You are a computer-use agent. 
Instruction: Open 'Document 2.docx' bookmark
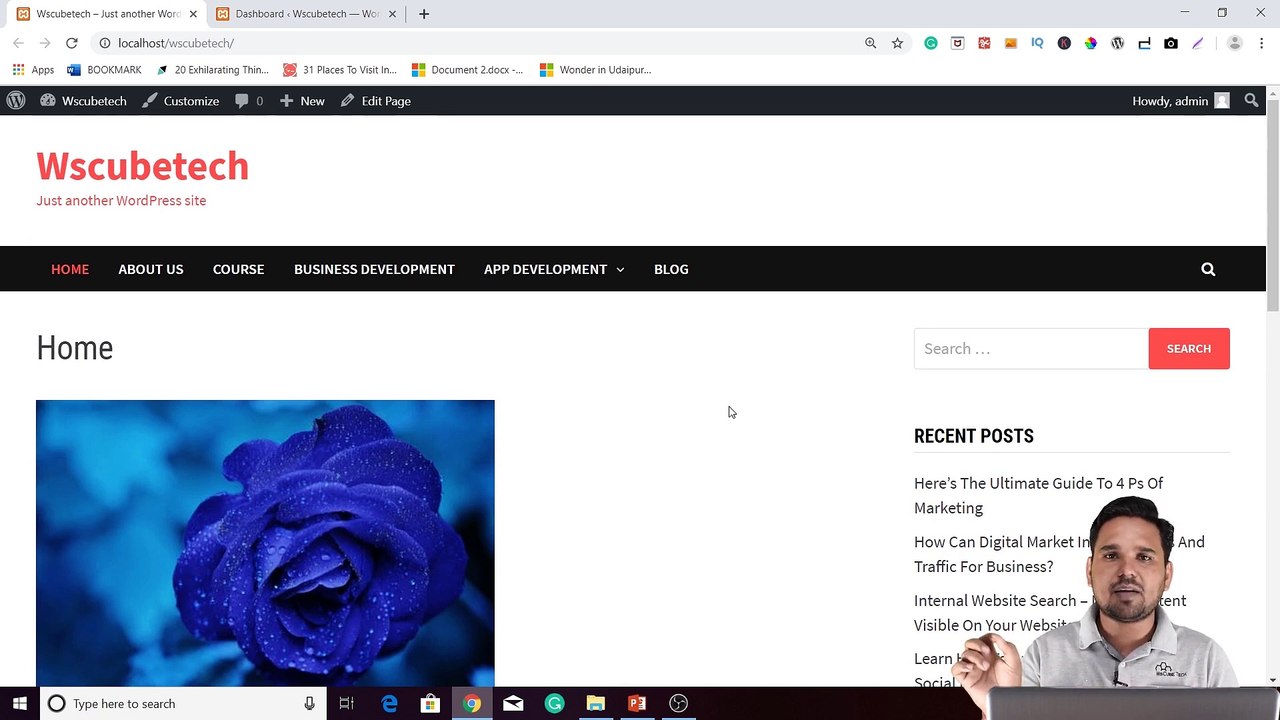pos(467,70)
